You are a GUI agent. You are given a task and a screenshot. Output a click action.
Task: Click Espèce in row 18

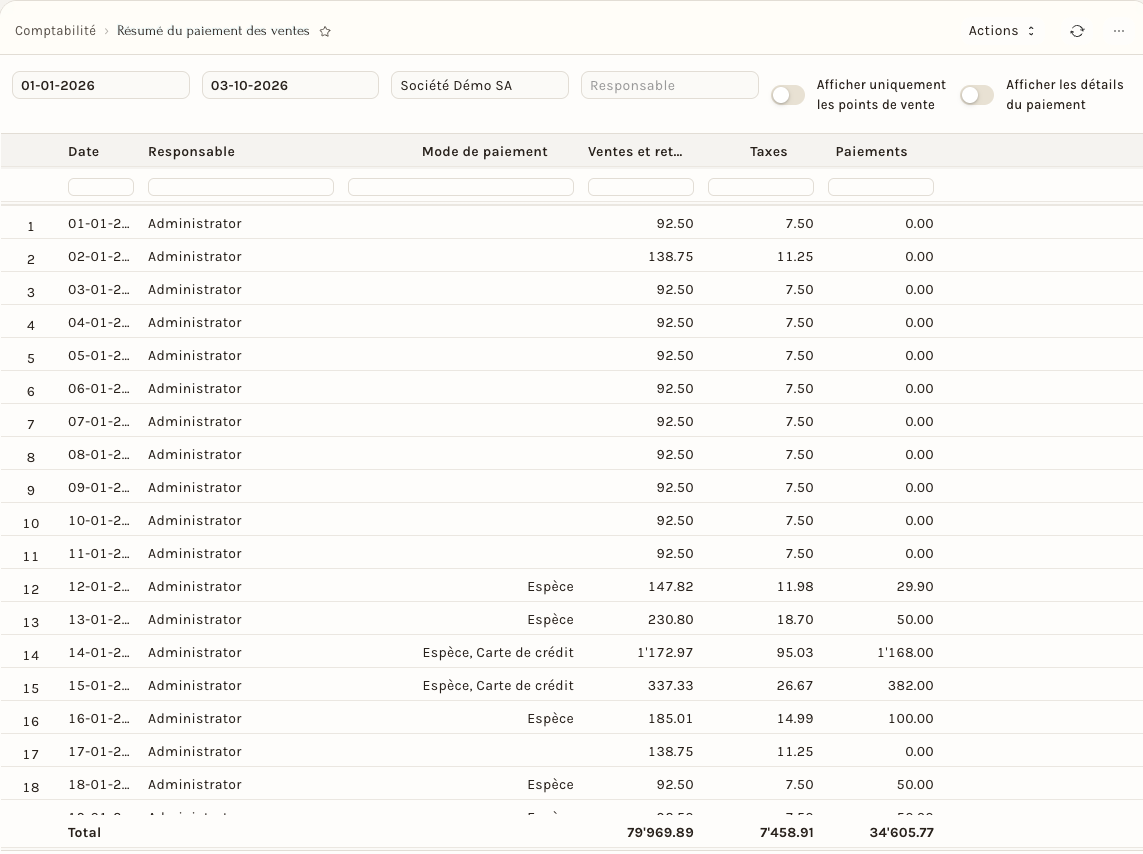pos(550,785)
